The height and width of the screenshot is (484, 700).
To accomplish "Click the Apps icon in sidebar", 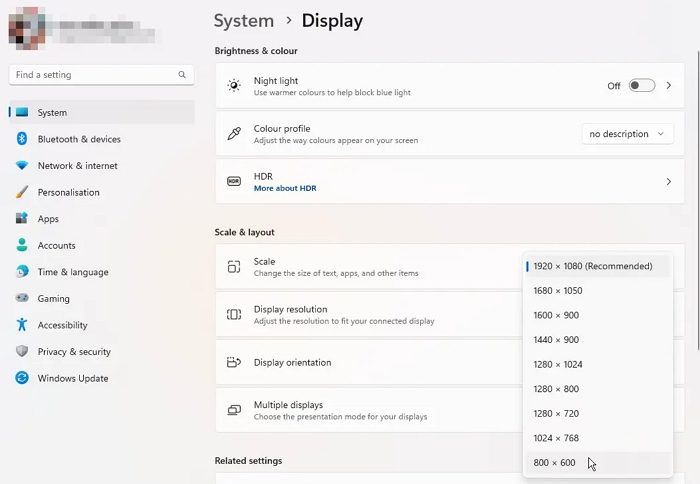I will (22, 218).
